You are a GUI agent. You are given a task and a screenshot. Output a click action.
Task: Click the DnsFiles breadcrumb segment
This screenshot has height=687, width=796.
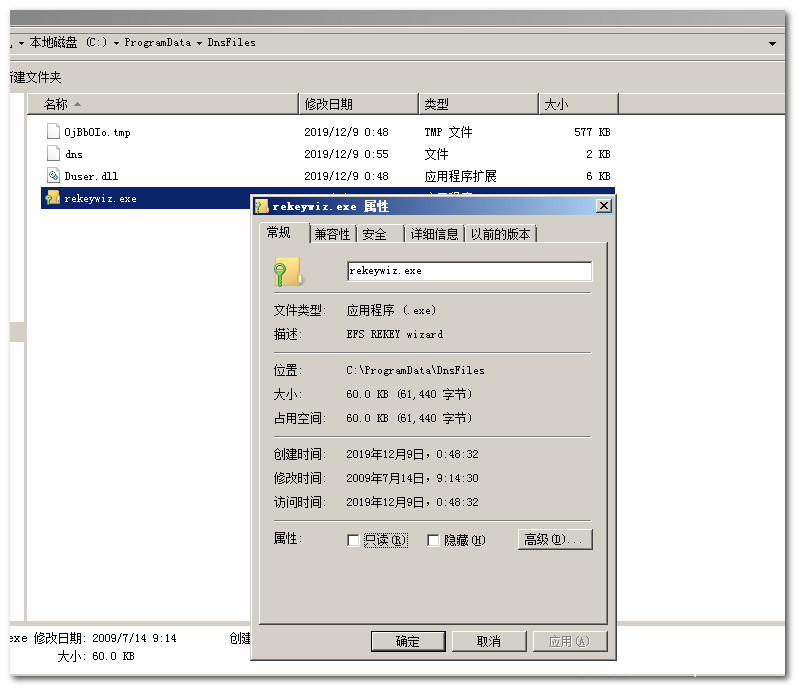[231, 43]
